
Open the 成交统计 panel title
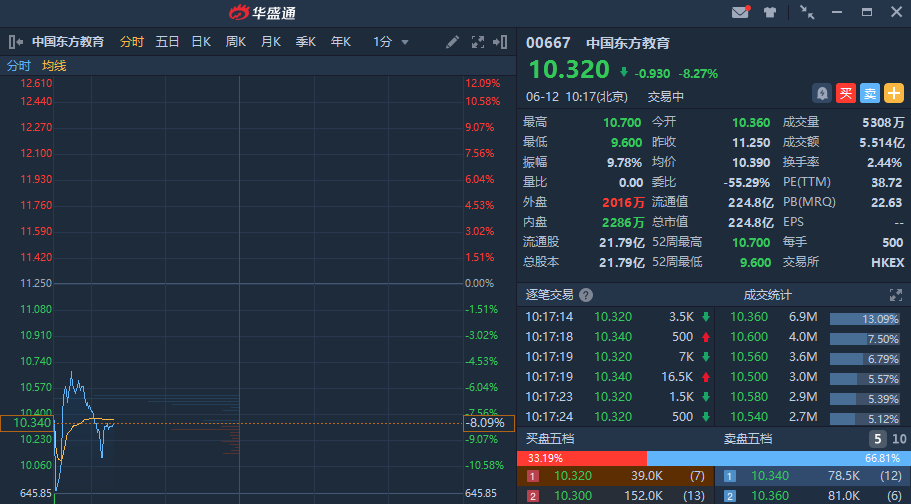767,295
